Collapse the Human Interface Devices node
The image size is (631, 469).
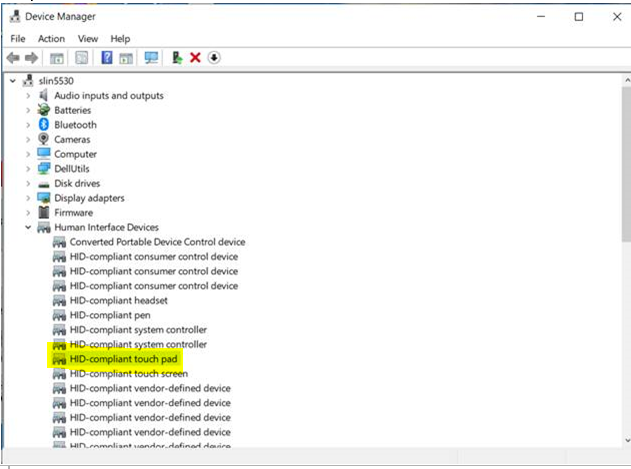tap(28, 227)
